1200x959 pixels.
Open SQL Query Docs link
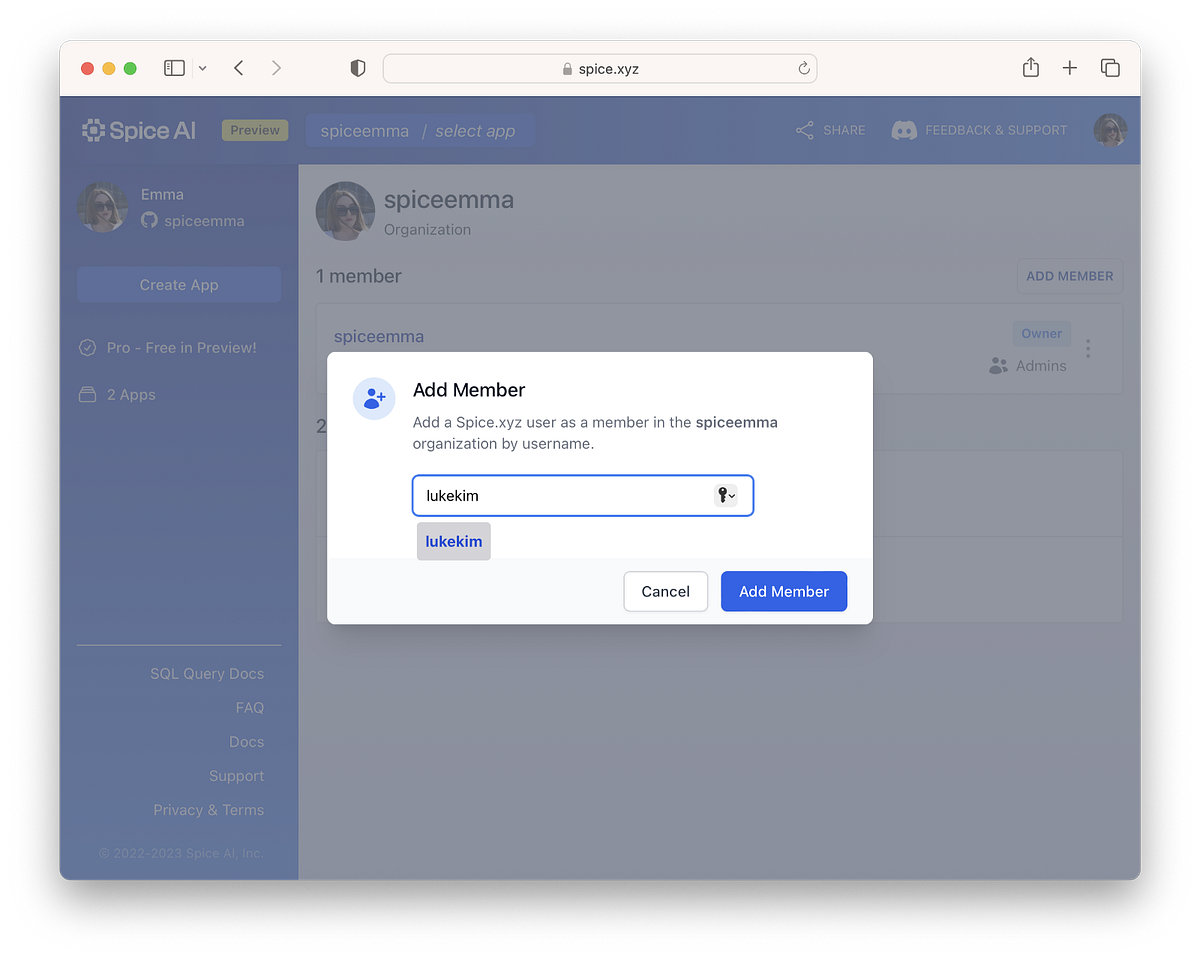pos(207,673)
